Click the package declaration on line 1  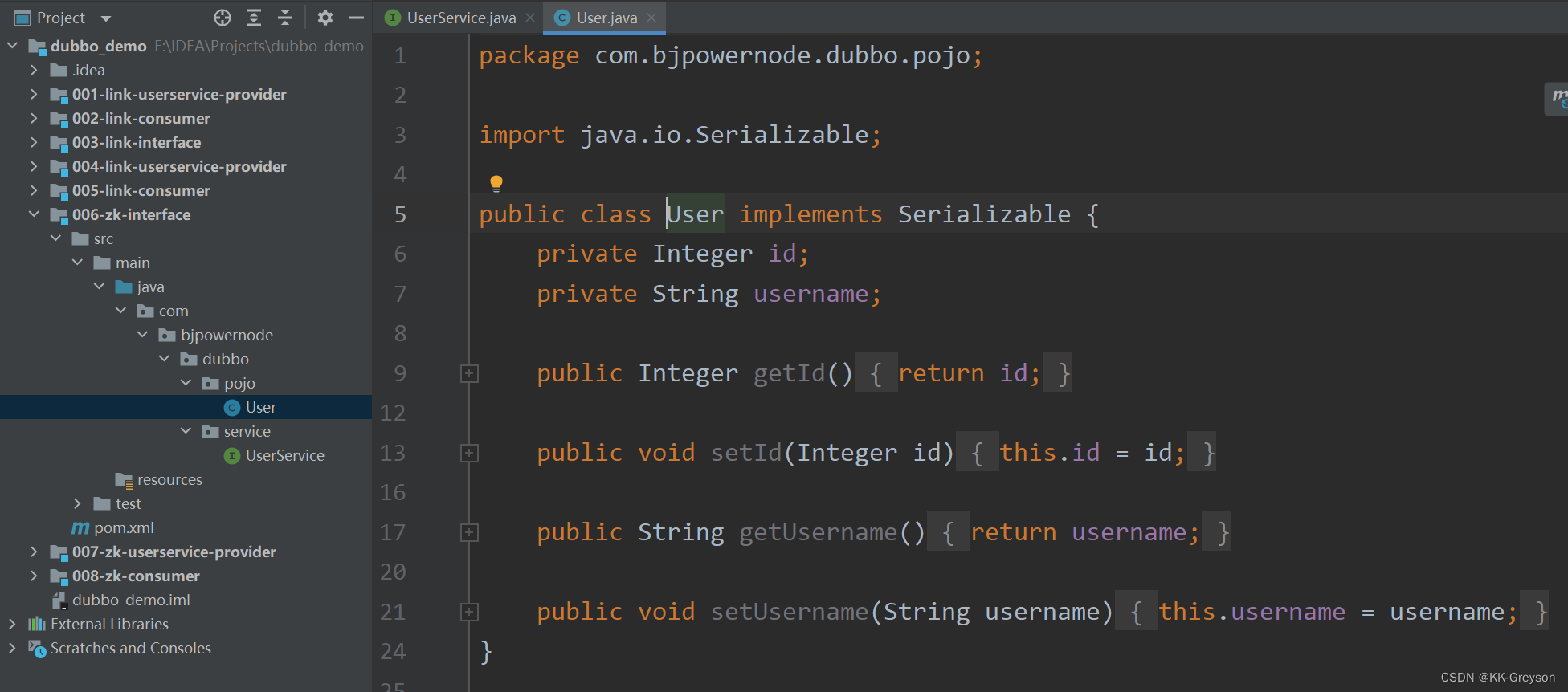tap(730, 55)
